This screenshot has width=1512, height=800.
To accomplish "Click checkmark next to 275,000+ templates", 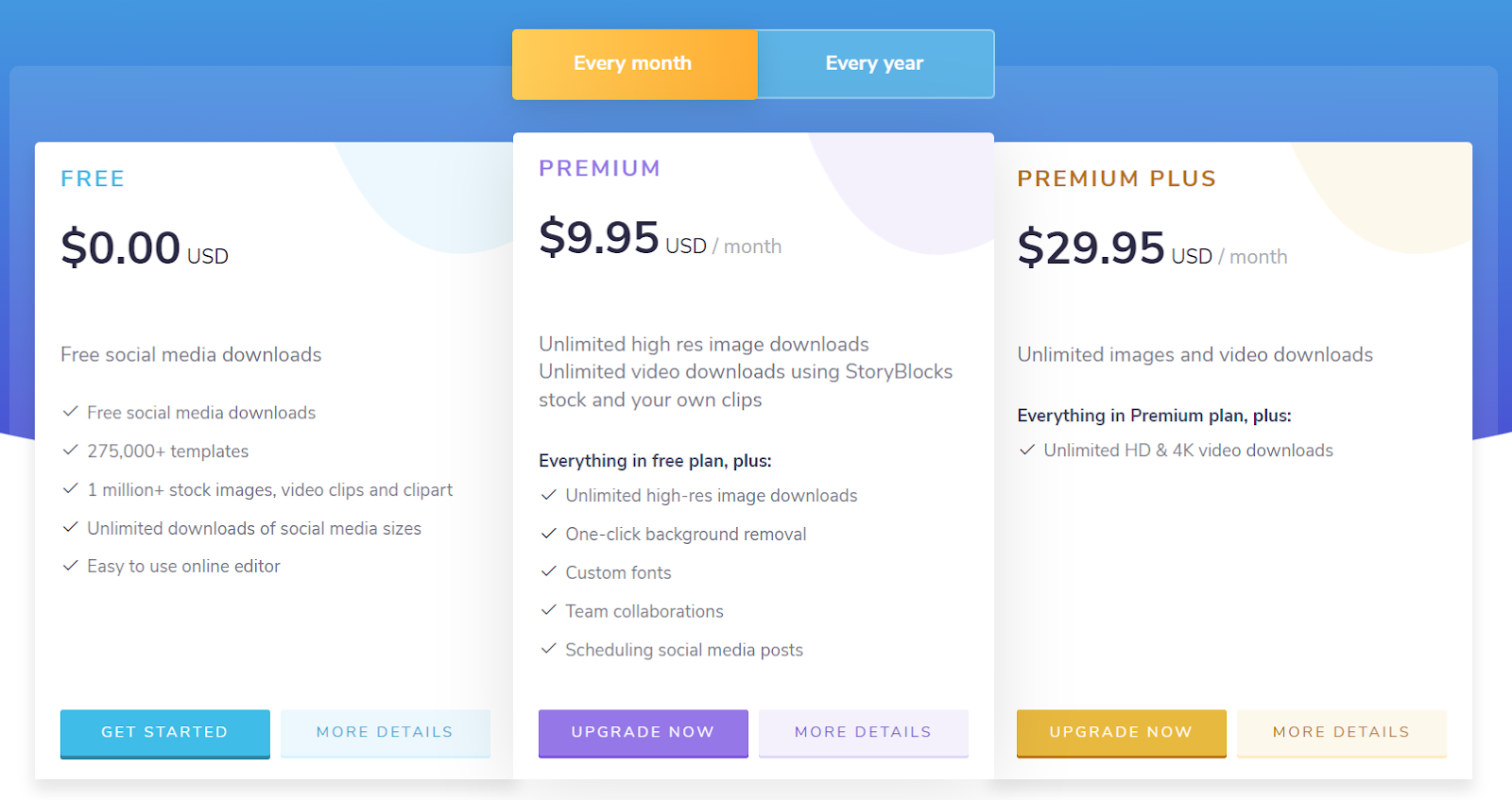I will pos(70,451).
